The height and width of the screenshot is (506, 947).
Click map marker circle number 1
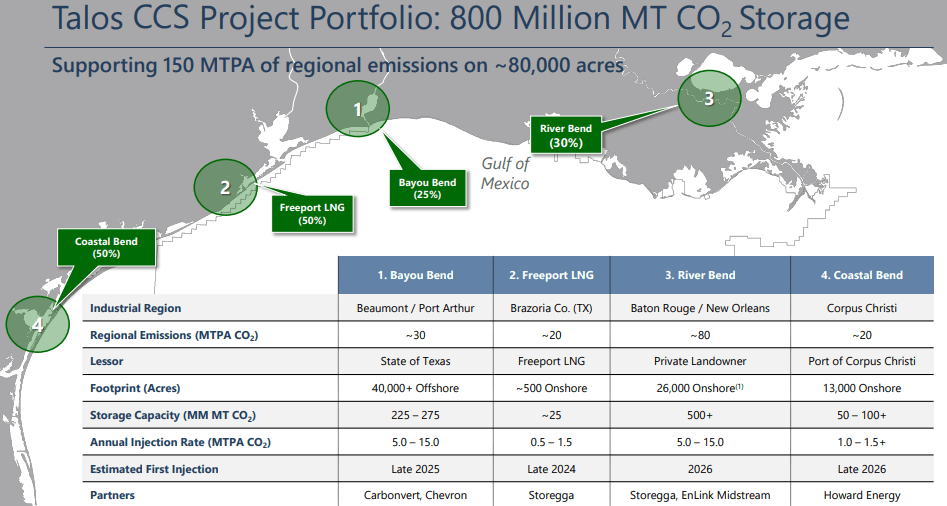tap(358, 109)
